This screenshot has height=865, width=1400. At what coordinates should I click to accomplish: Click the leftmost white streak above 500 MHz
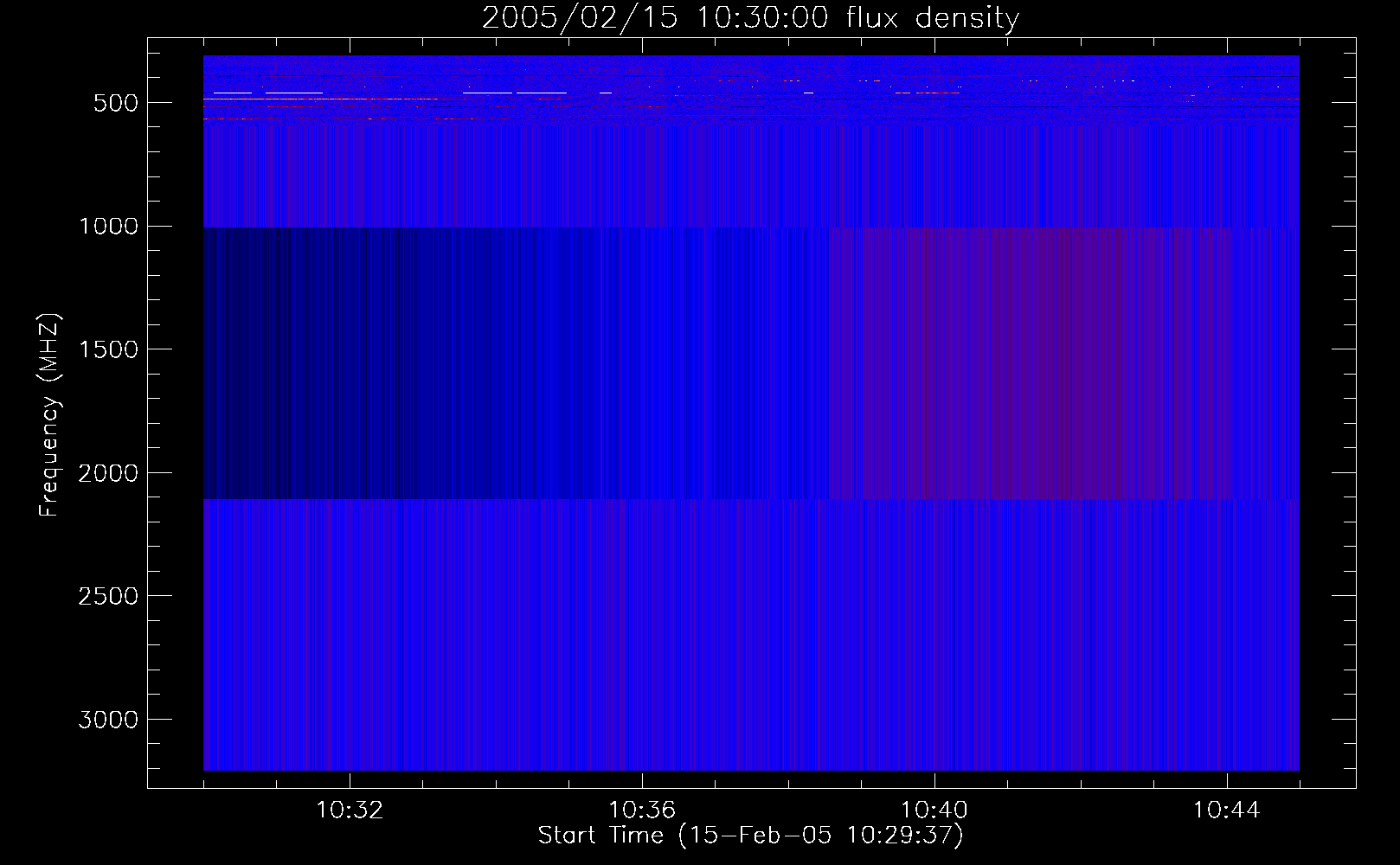pyautogui.click(x=232, y=93)
